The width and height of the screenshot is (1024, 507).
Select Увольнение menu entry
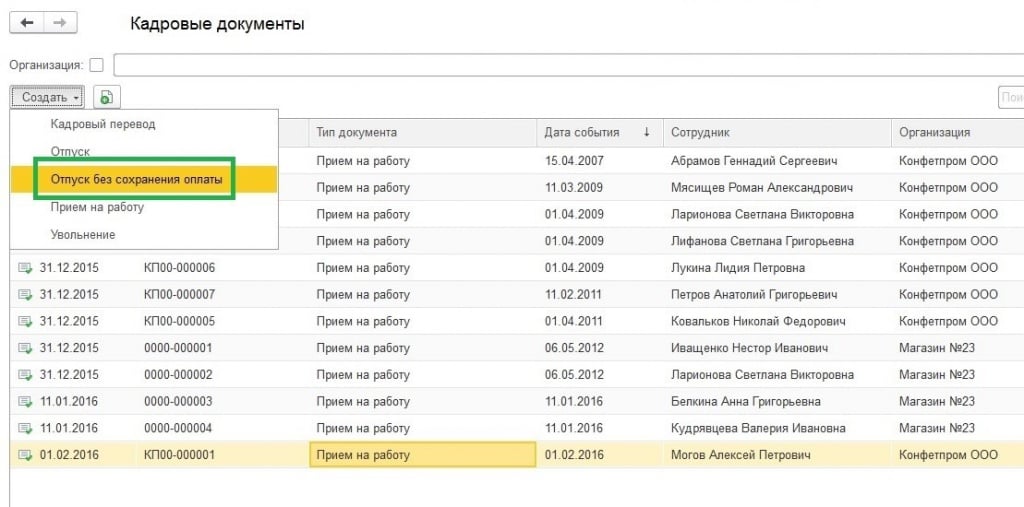pyautogui.click(x=83, y=234)
